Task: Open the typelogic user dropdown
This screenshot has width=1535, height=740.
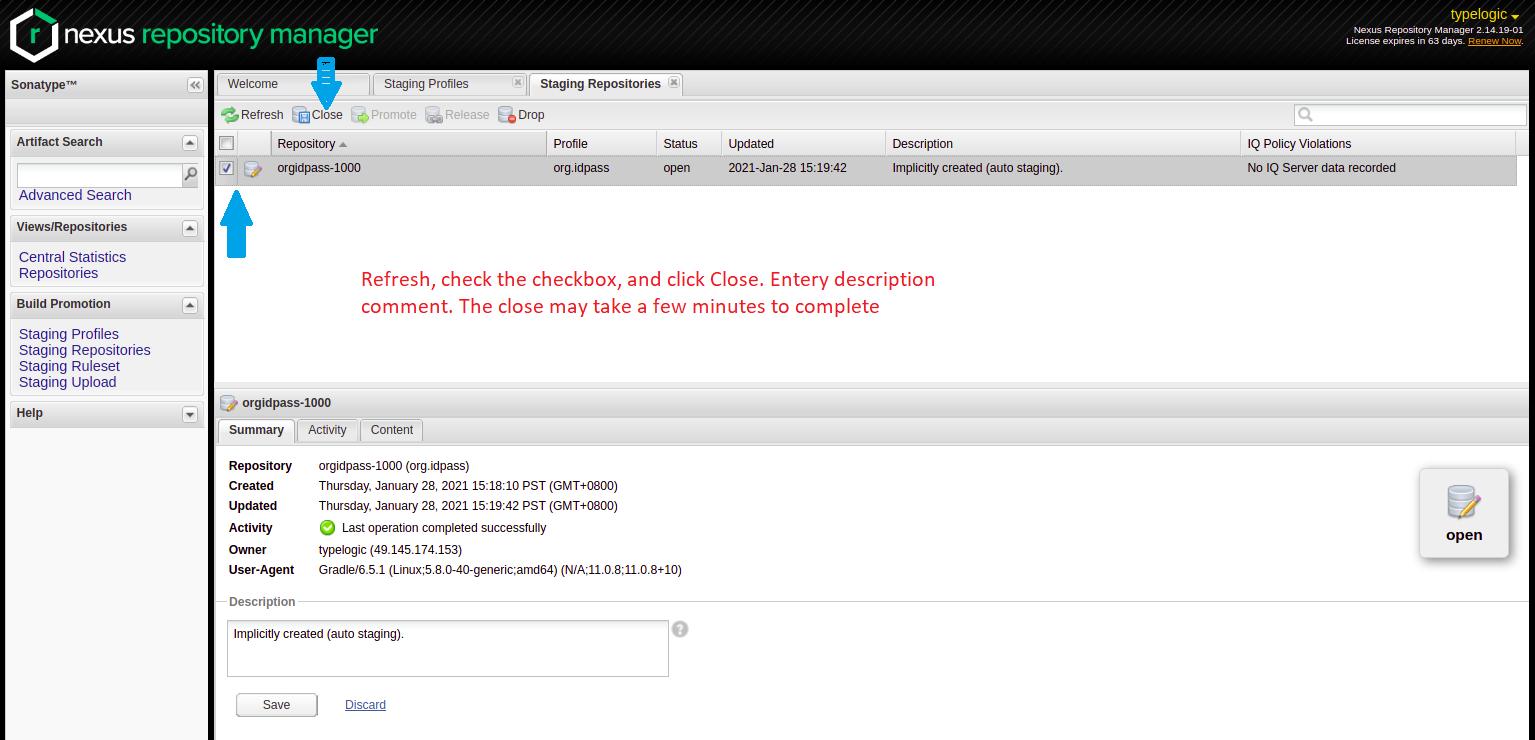Action: (x=1485, y=14)
